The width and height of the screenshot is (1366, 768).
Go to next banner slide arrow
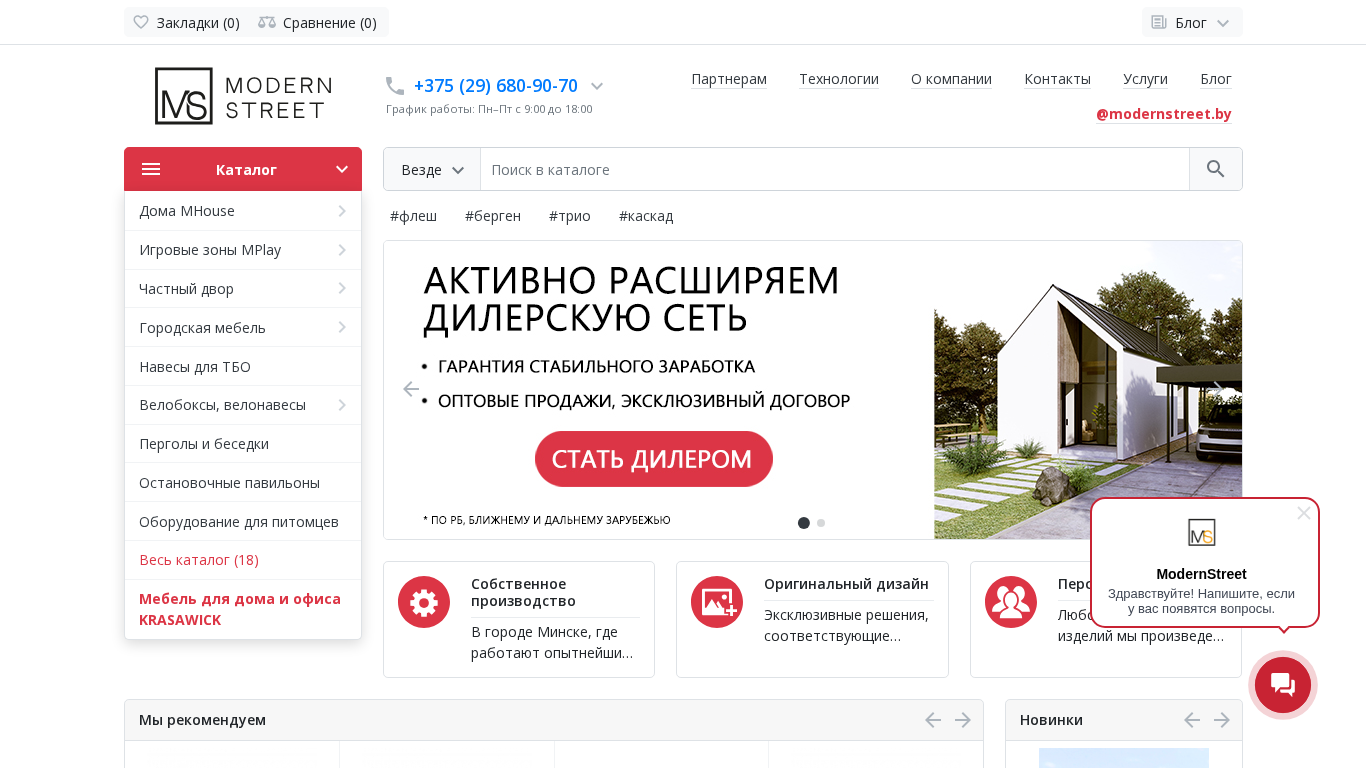1217,389
